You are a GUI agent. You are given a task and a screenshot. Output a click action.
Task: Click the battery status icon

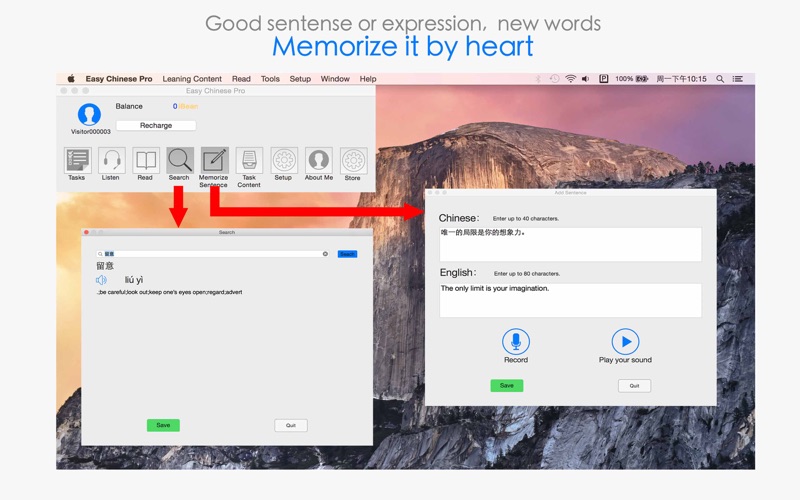point(641,79)
